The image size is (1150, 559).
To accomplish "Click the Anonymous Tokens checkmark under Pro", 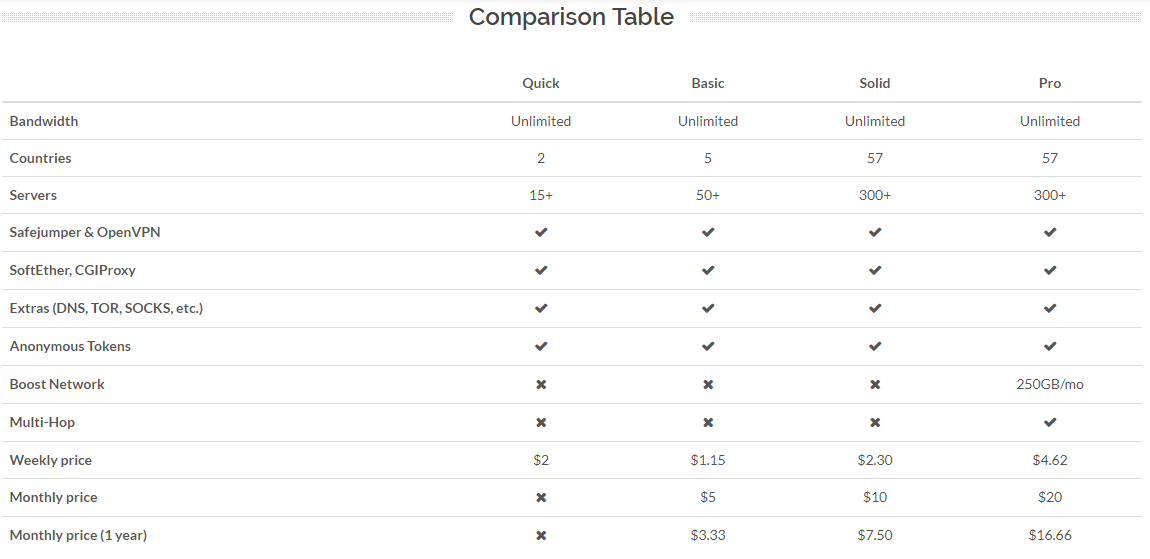I will click(x=1050, y=346).
